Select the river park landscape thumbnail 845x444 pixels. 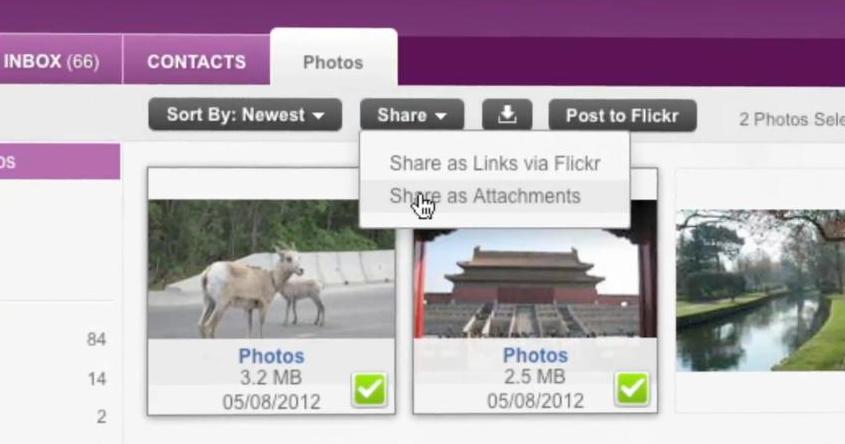[760, 290]
